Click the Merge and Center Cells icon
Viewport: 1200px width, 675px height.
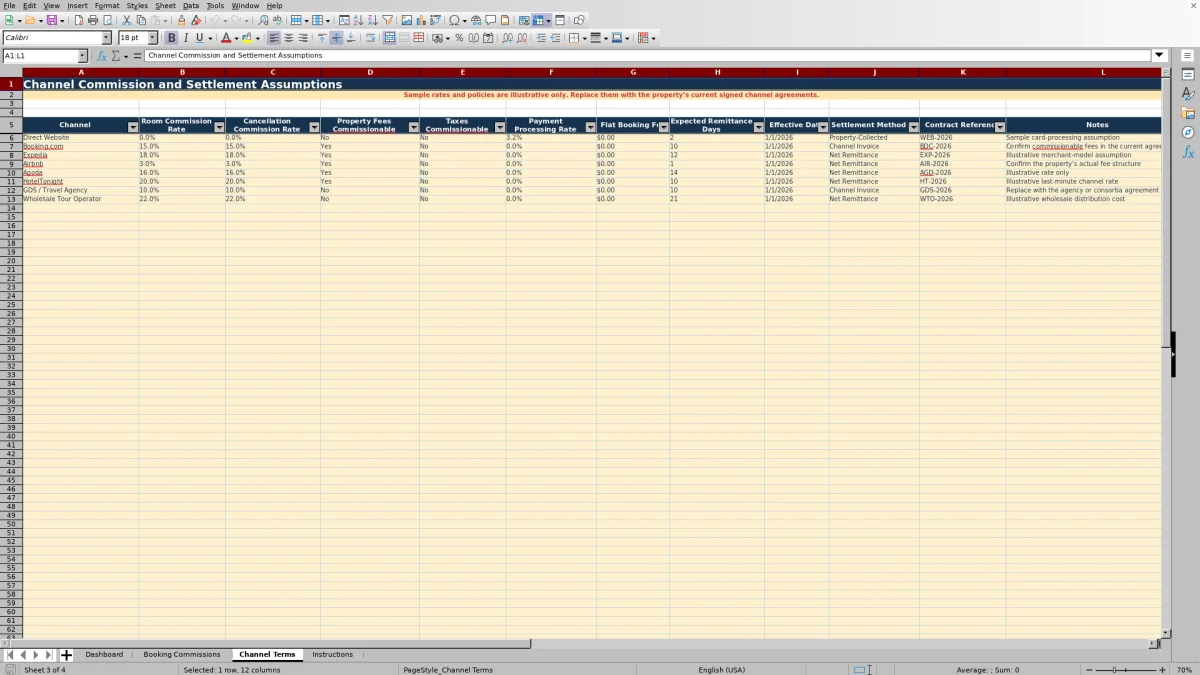pyautogui.click(x=390, y=38)
